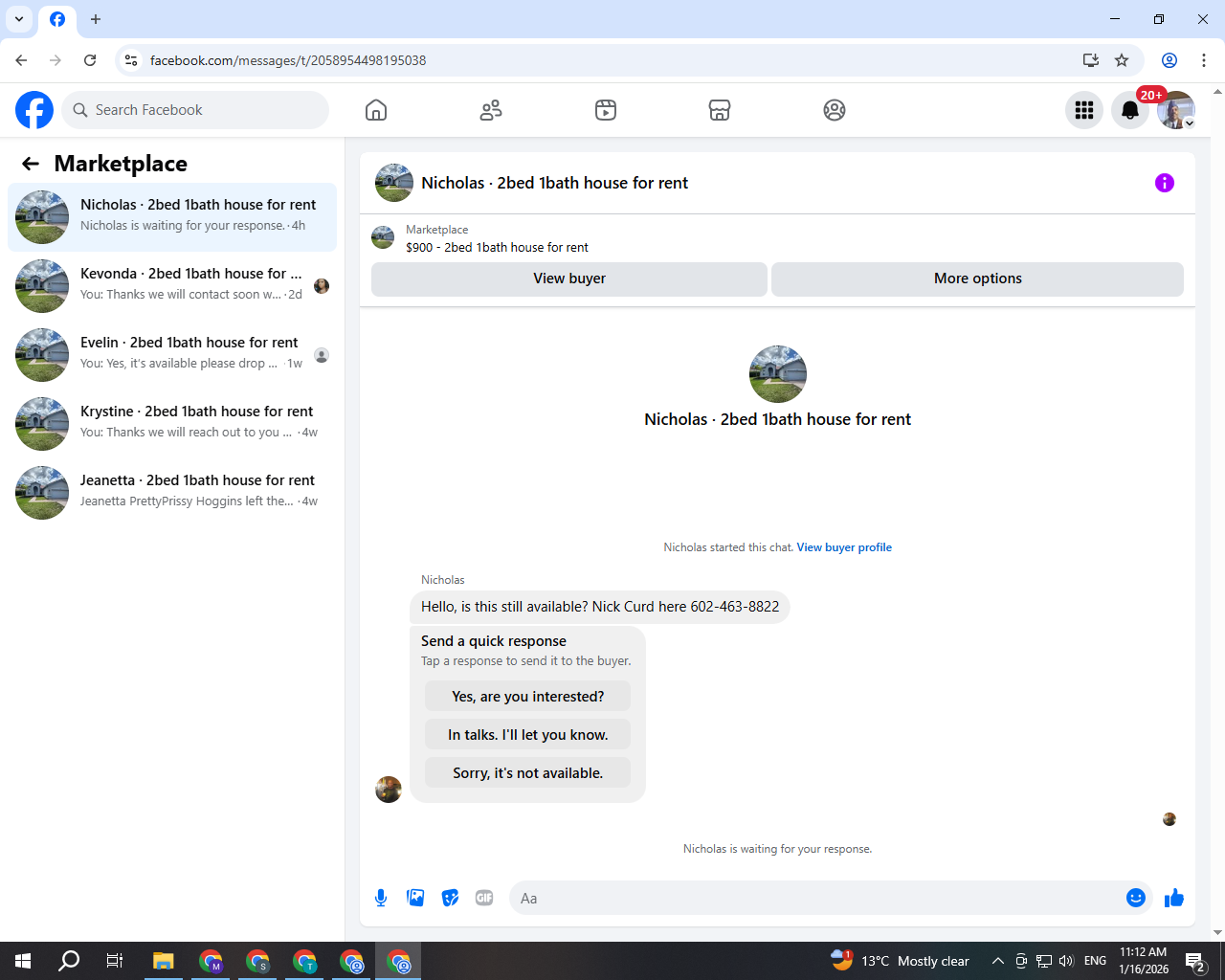Click the install app icon in address bar
This screenshot has height=980, width=1225.
(1090, 60)
